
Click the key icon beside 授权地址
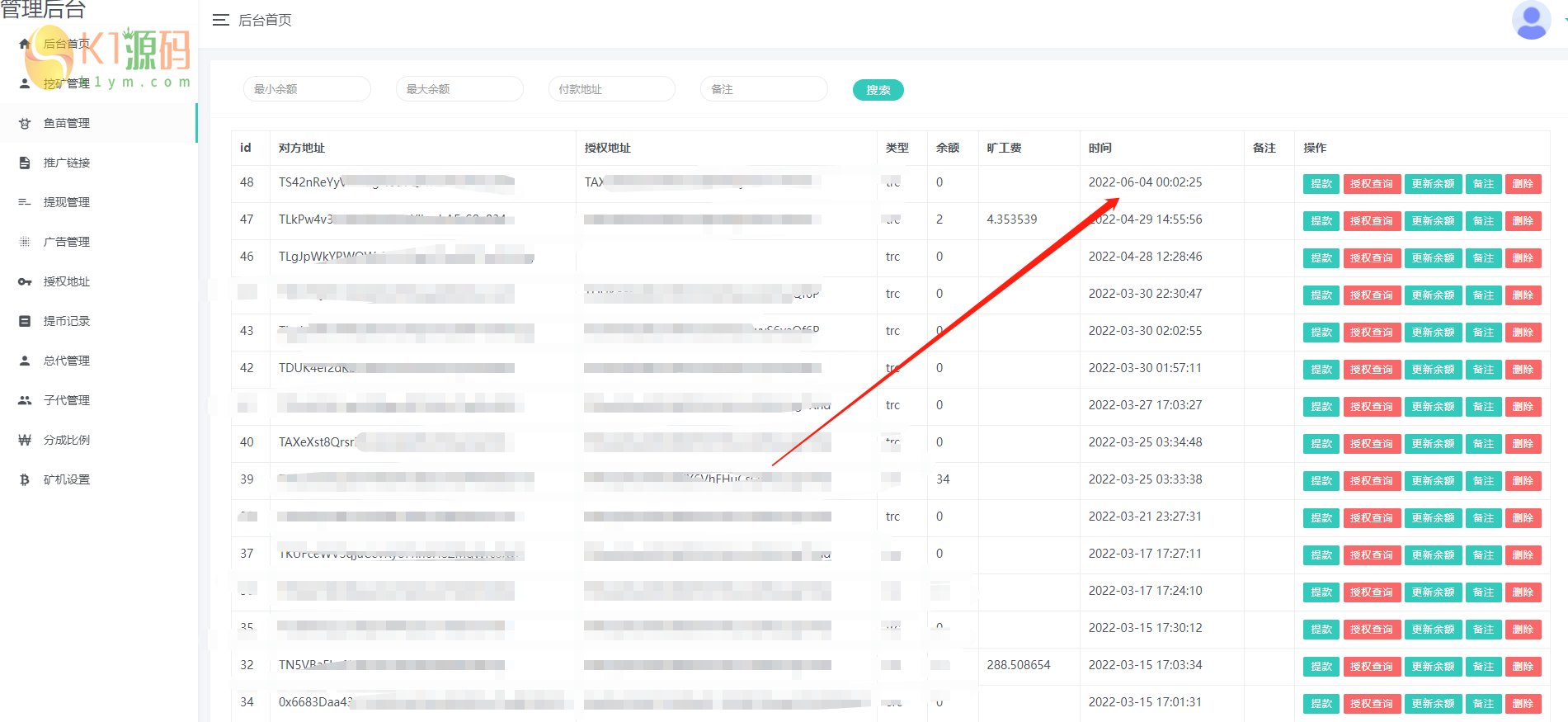25,281
